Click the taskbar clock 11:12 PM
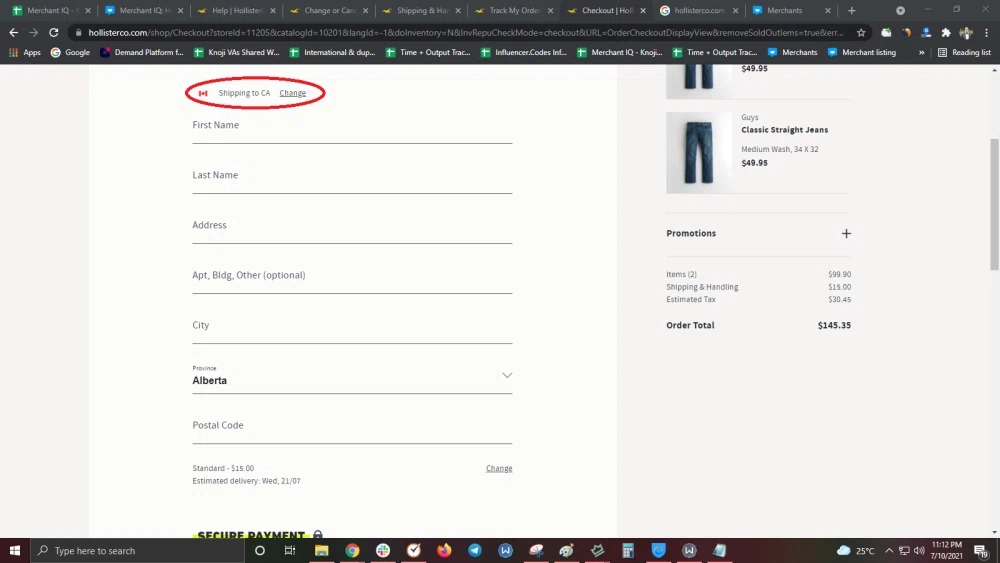 (946, 550)
